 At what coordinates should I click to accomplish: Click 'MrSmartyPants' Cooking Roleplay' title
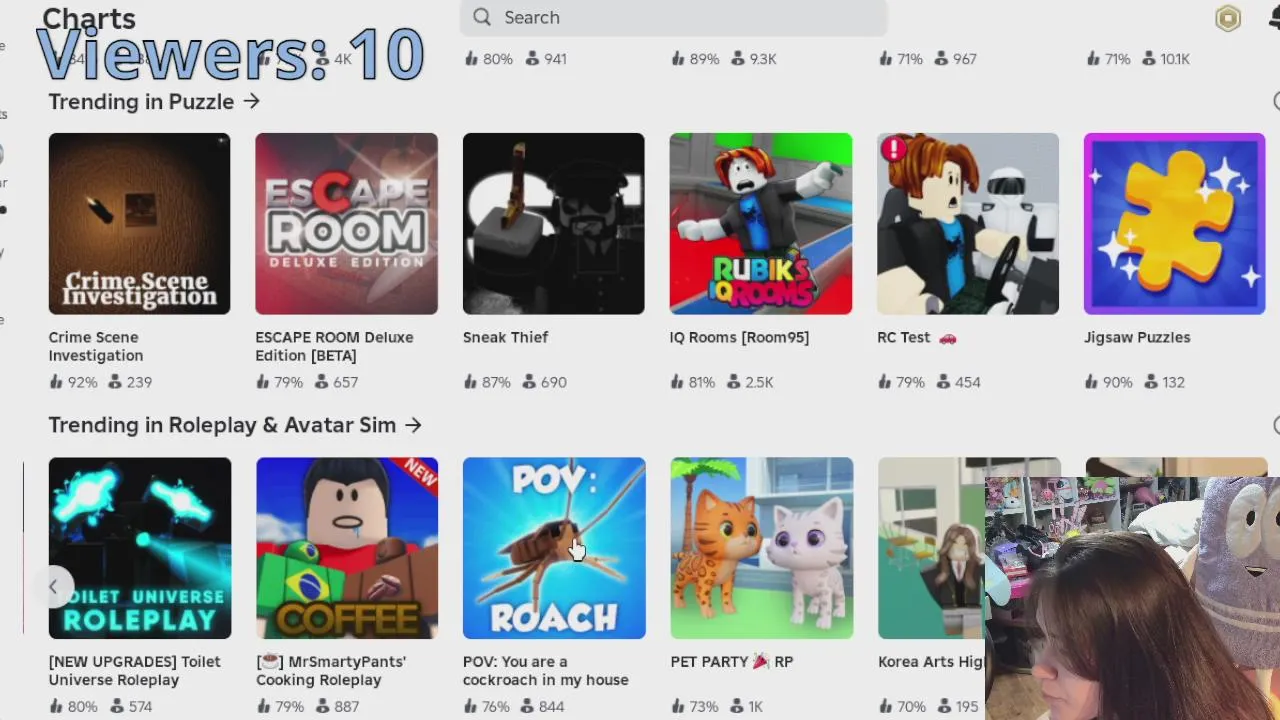click(331, 670)
